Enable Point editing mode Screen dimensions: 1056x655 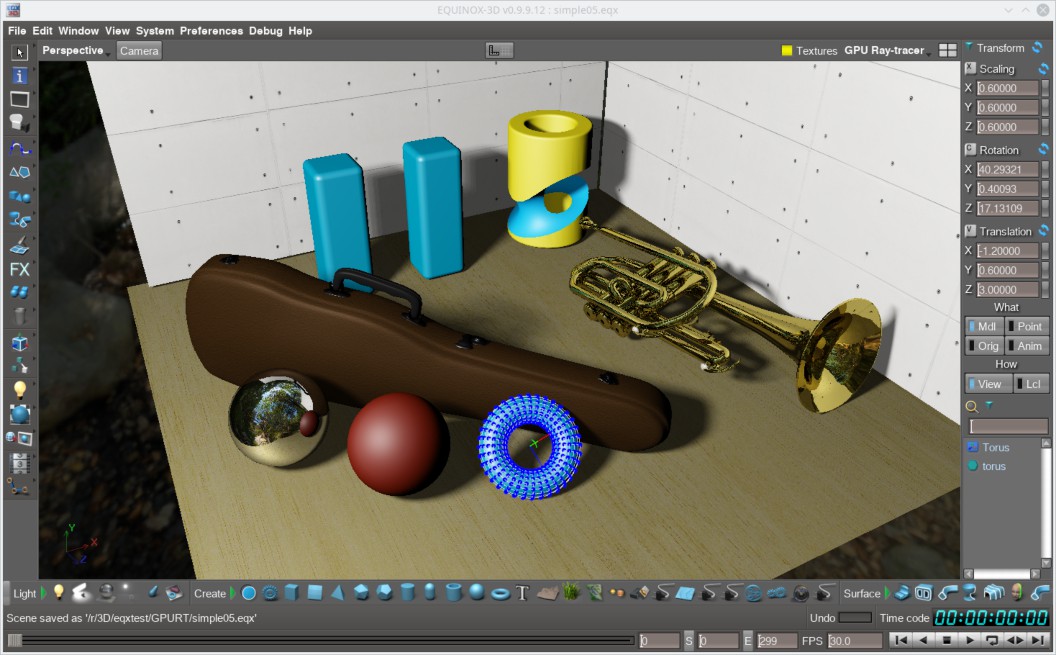(1027, 326)
